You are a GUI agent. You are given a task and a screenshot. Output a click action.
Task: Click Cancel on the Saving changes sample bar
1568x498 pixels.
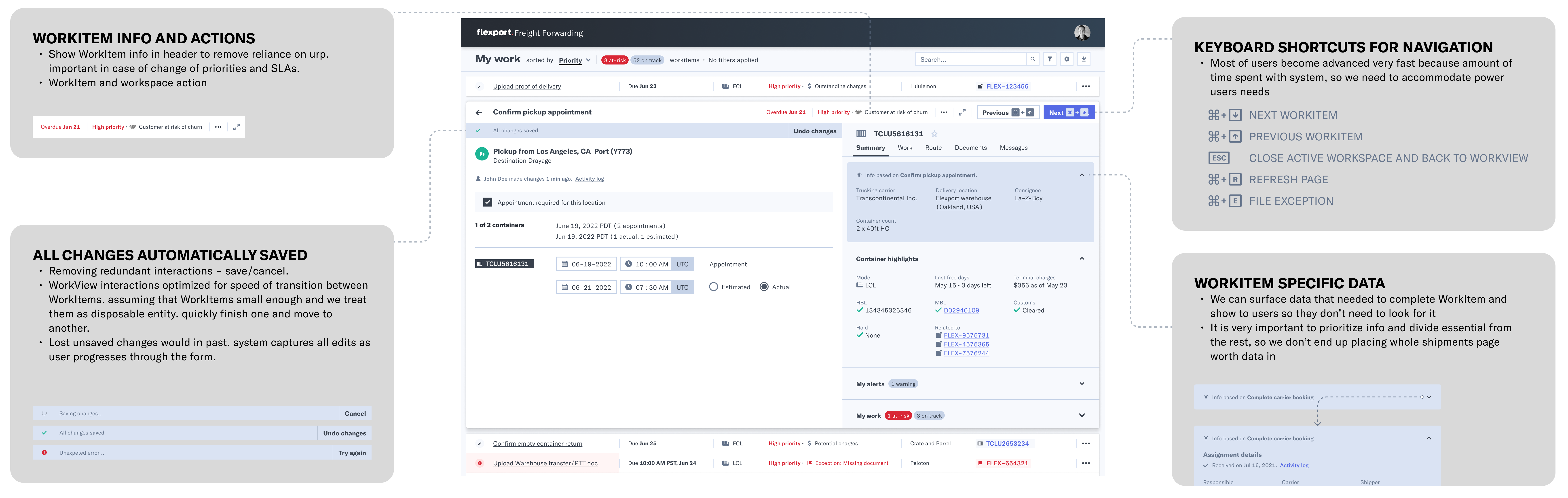tap(355, 413)
